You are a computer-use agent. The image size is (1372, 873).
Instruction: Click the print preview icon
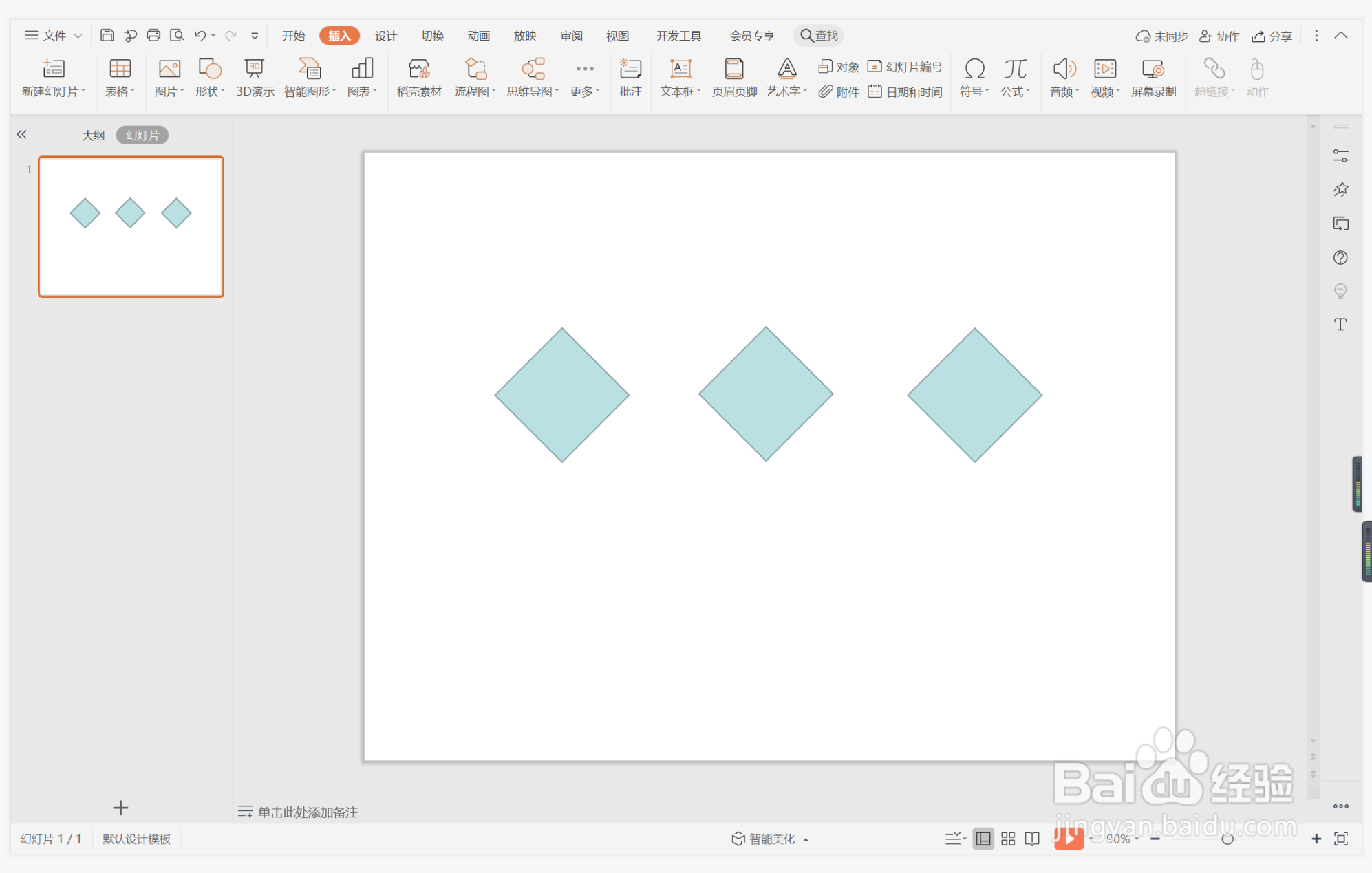177,35
